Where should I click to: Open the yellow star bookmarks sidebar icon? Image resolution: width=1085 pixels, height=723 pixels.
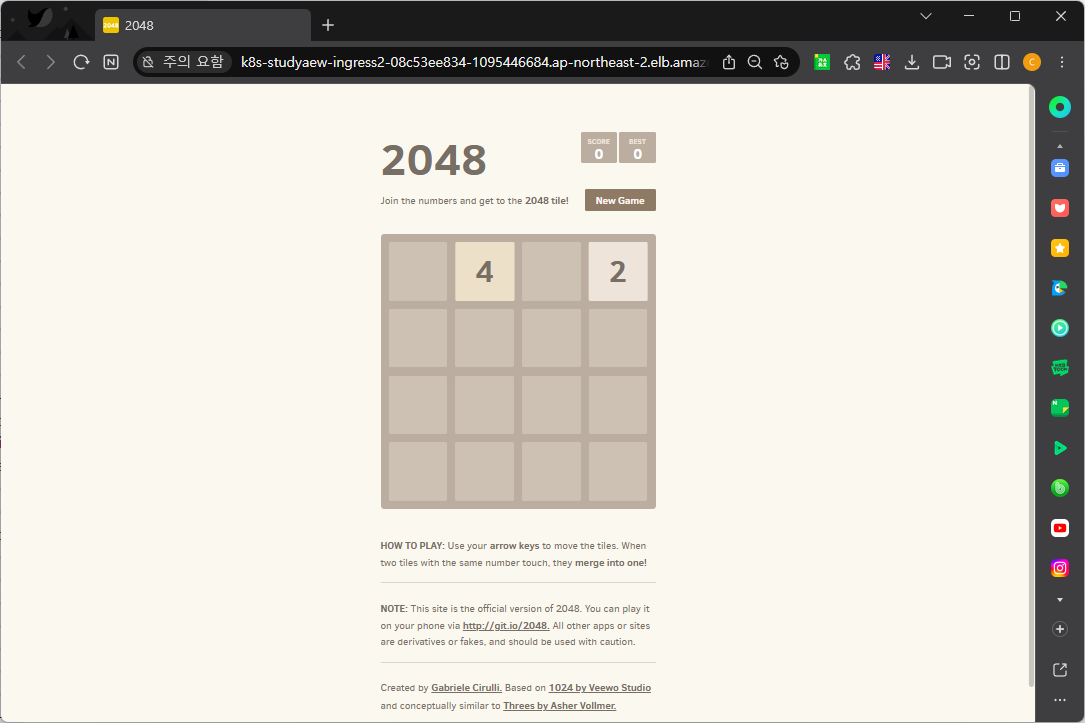pos(1059,248)
